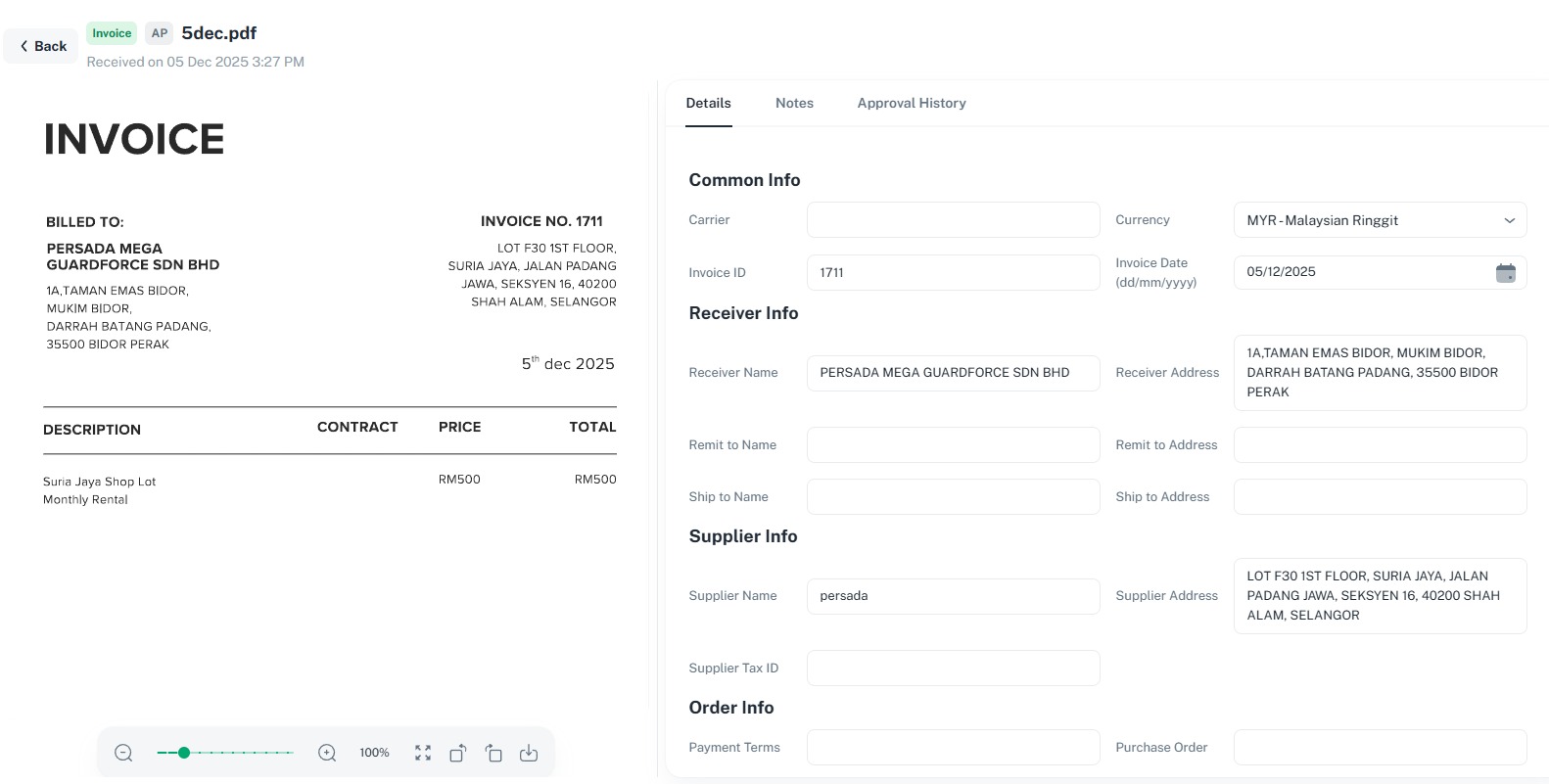This screenshot has height=784, width=1549.
Task: Click 'INVOICE NO. 1711' in the document
Action: [541, 221]
